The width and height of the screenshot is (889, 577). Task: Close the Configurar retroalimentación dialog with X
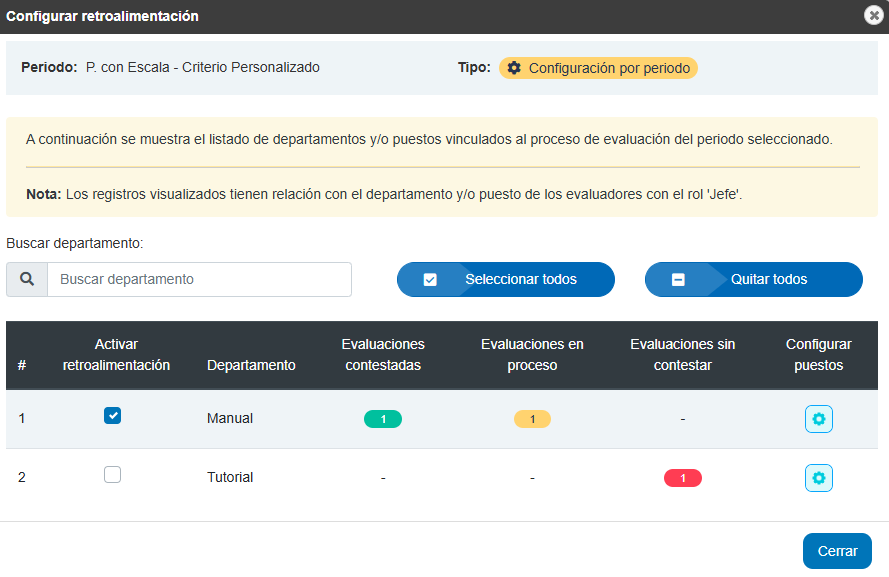point(874,15)
